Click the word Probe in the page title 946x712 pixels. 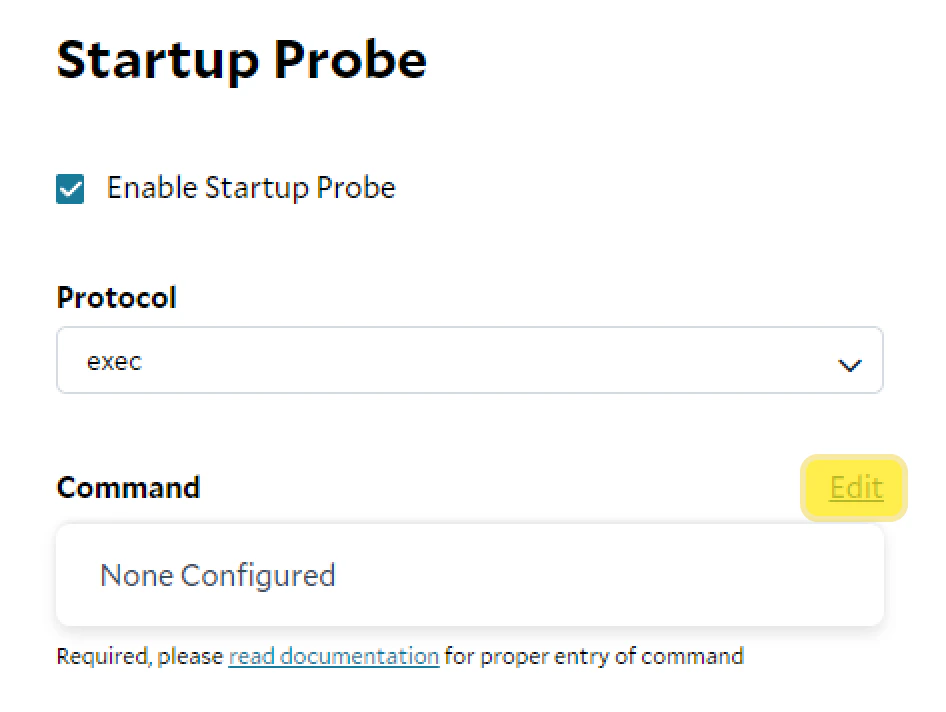350,60
